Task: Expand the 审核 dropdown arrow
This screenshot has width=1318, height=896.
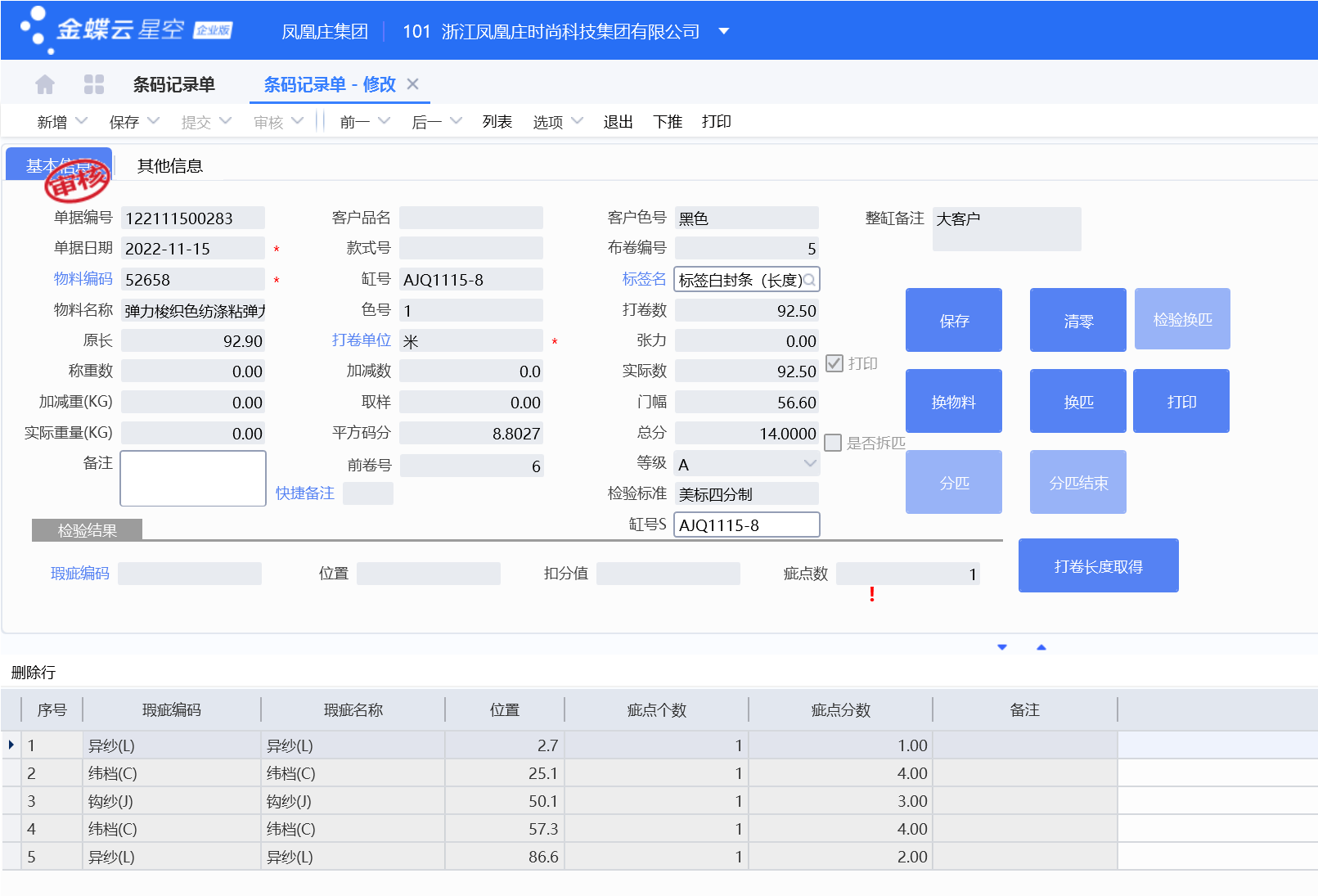Action: (x=297, y=120)
